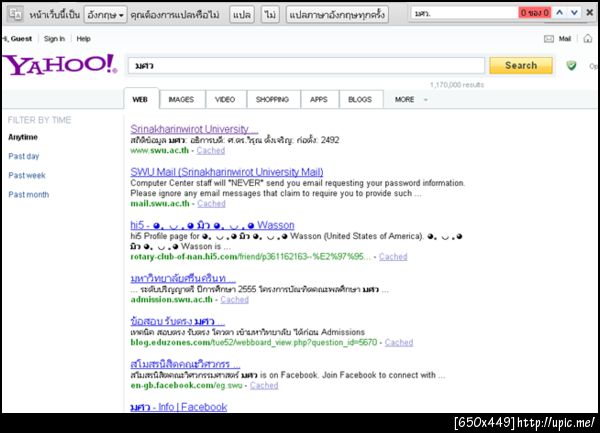Screen dimensions: 600x433
Task: Switch to the WEB tab
Action: click(140, 99)
